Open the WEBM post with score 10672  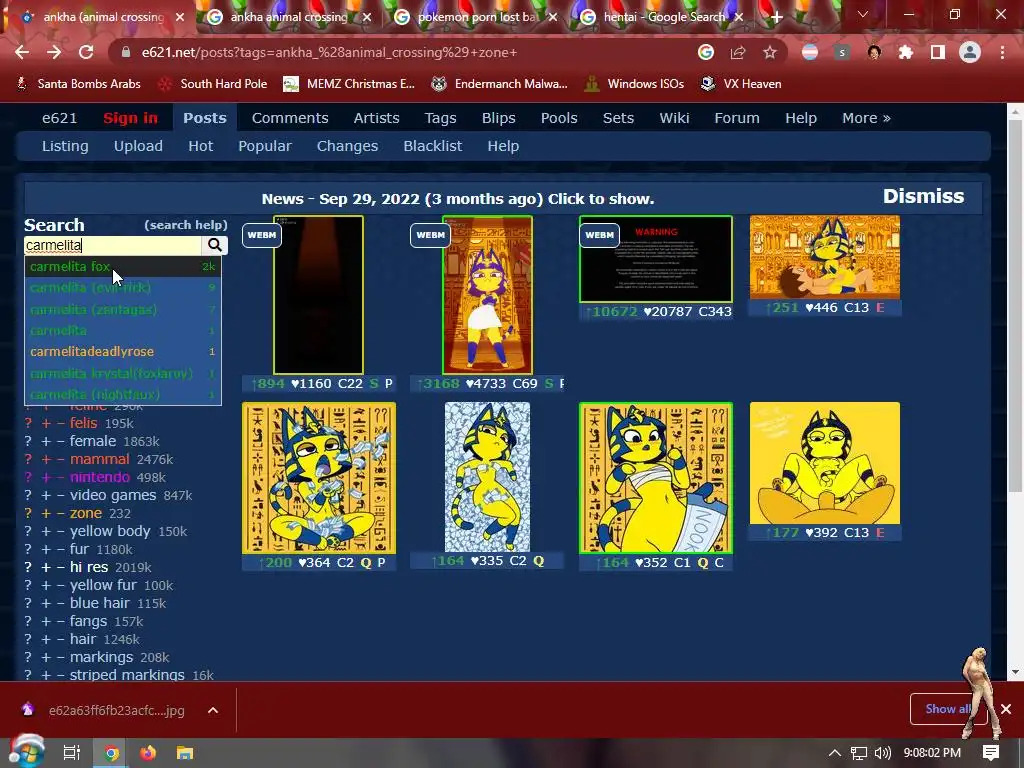(x=656, y=259)
